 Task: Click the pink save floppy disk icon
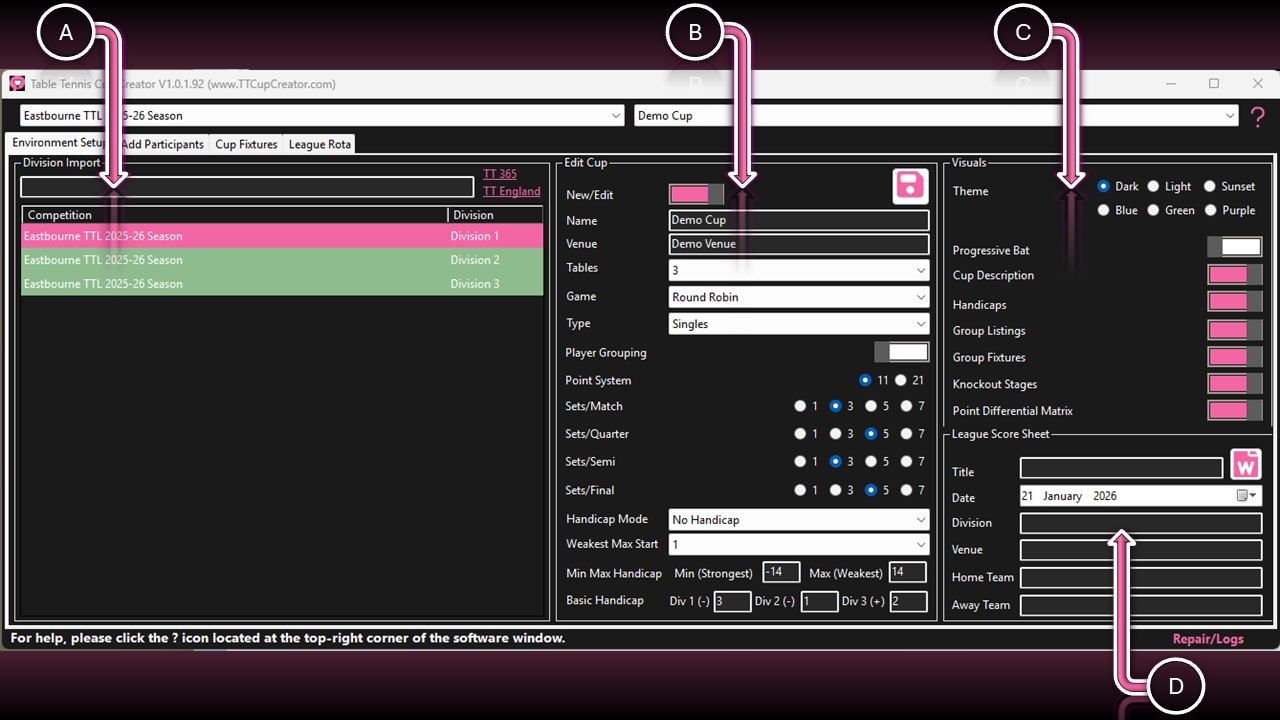[911, 186]
